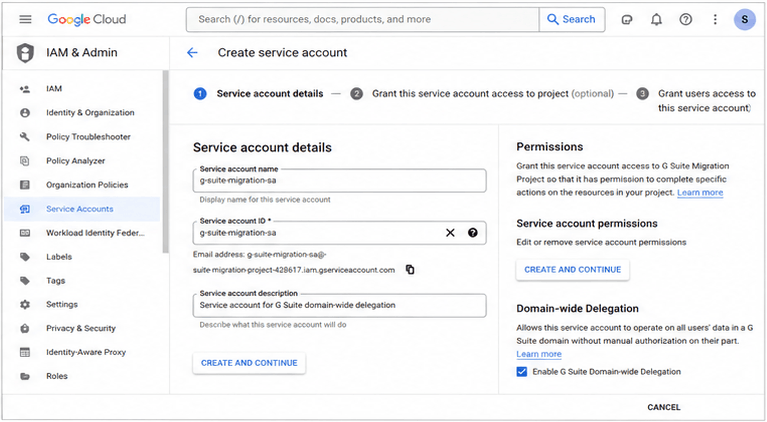Select Service Accounts in sidebar

pyautogui.click(x=82, y=209)
